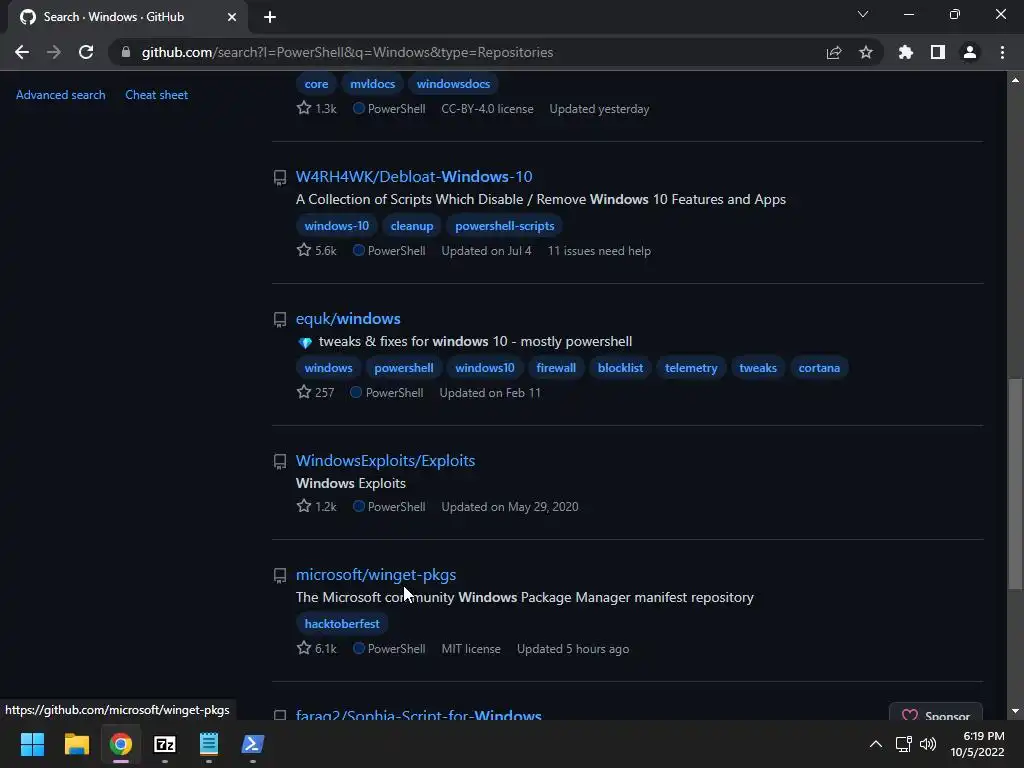Open a new browser tab
The width and height of the screenshot is (1024, 768).
[x=270, y=17]
